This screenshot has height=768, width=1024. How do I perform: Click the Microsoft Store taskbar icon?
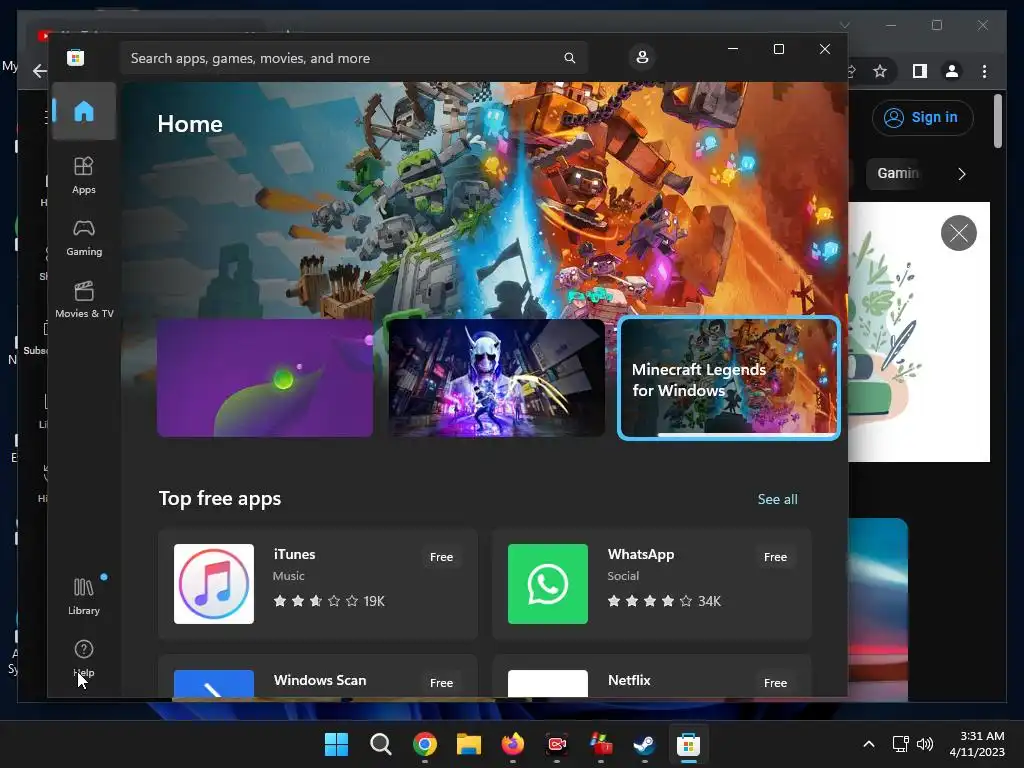pos(688,744)
